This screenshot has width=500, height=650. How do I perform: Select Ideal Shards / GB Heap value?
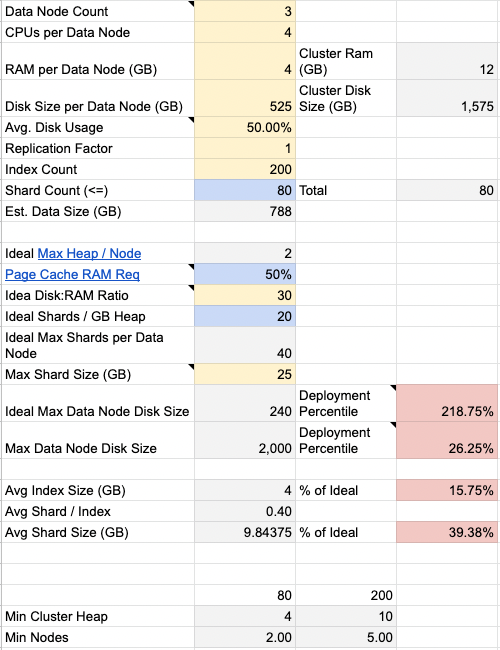(x=245, y=316)
